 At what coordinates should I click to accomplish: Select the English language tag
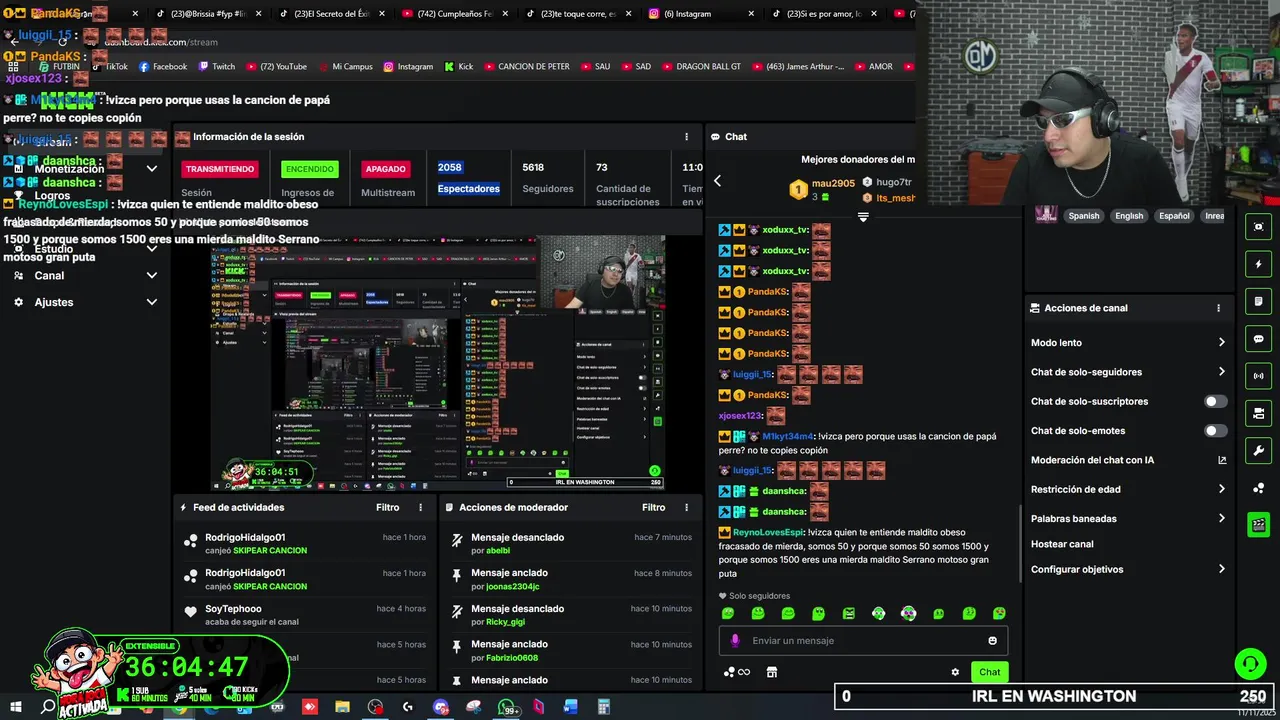click(x=1129, y=216)
